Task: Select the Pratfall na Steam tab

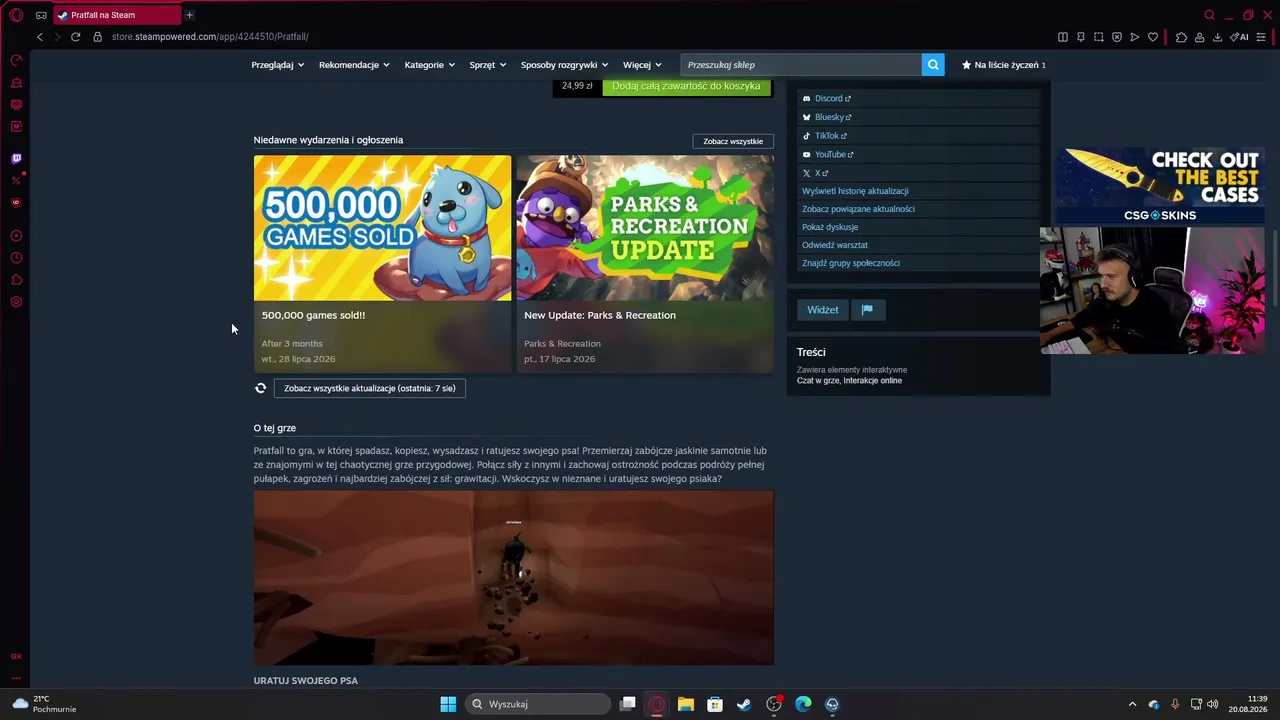Action: pyautogui.click(x=115, y=15)
